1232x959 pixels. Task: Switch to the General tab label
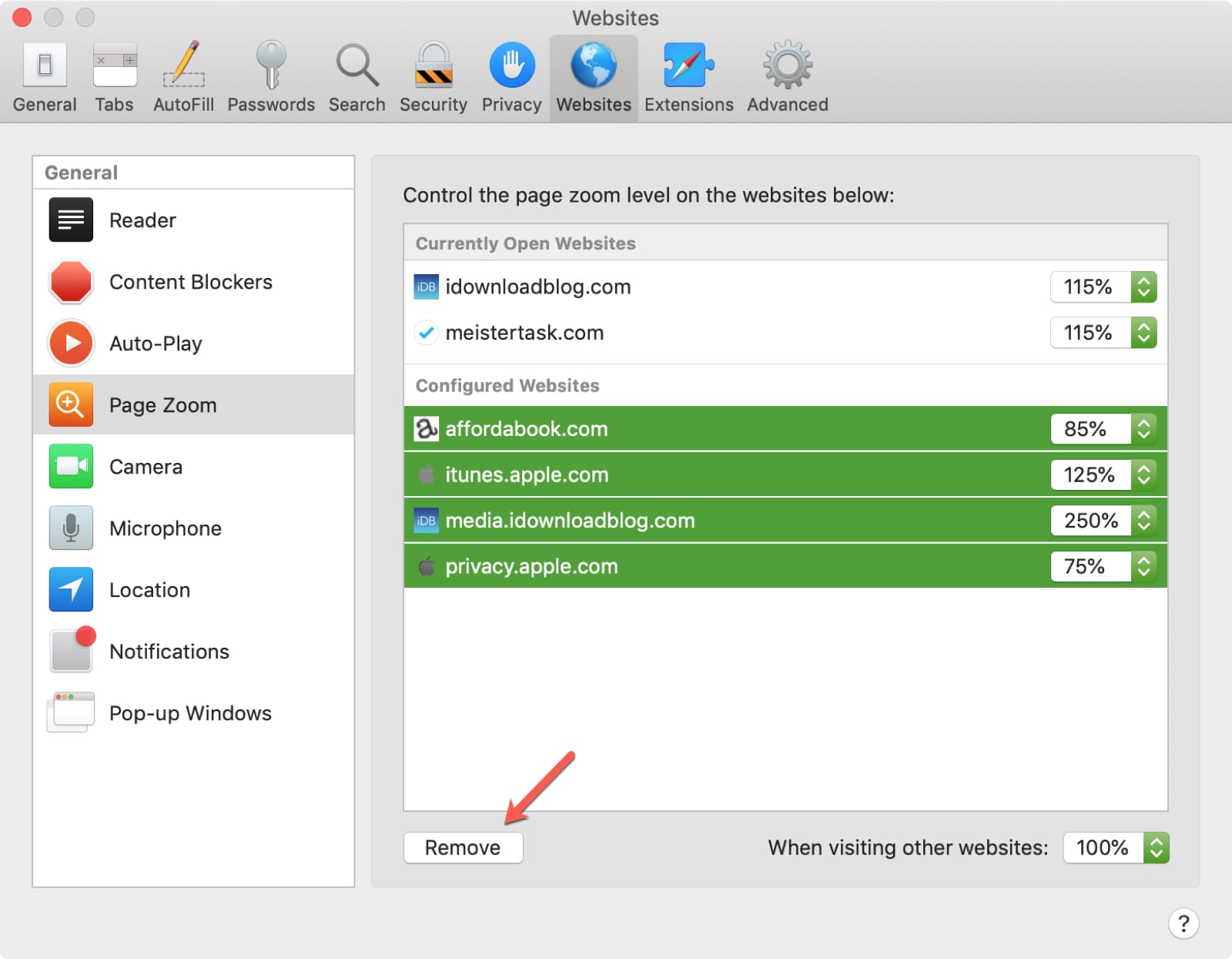pyautogui.click(x=45, y=105)
